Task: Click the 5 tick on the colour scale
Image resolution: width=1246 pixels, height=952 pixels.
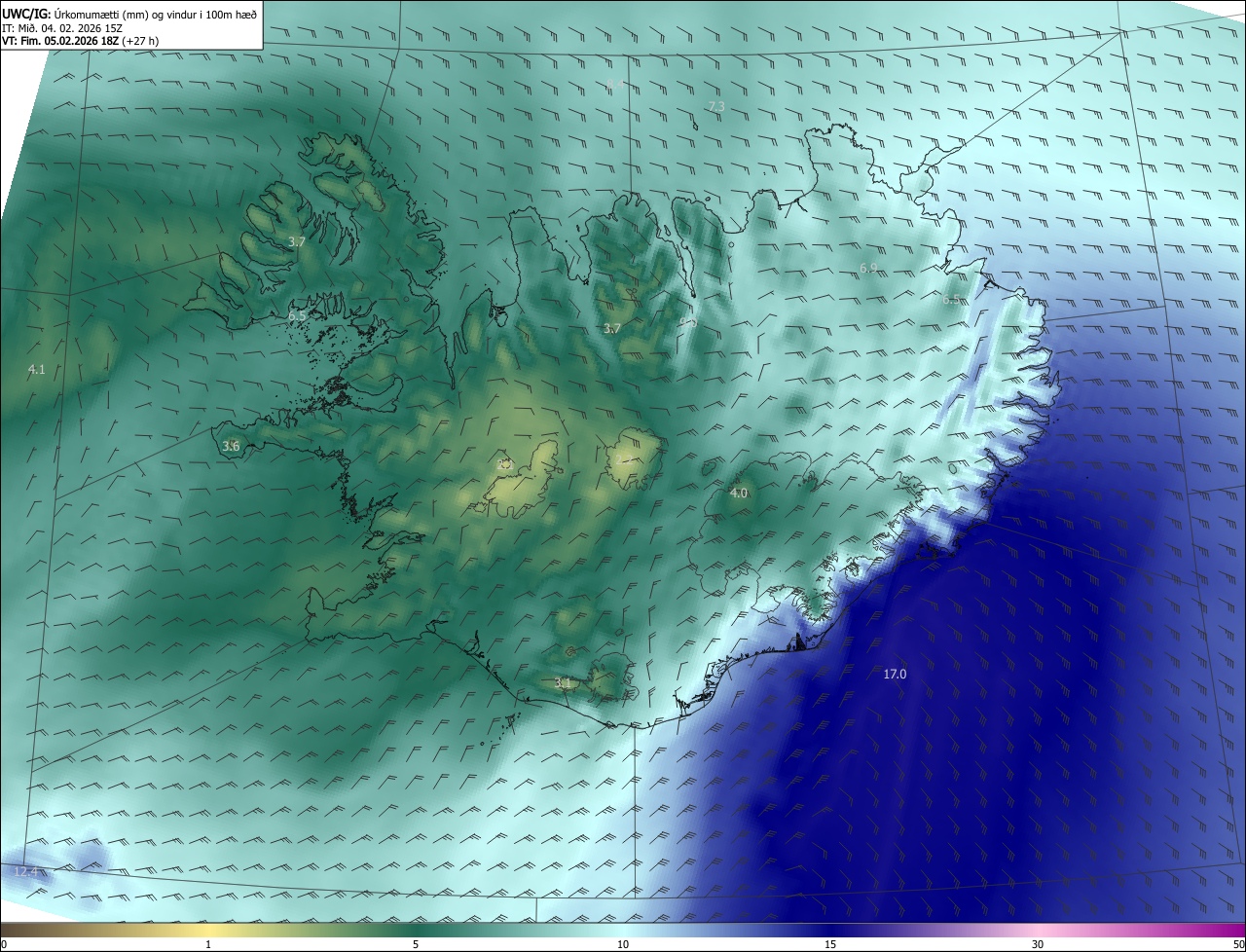Action: point(416,944)
